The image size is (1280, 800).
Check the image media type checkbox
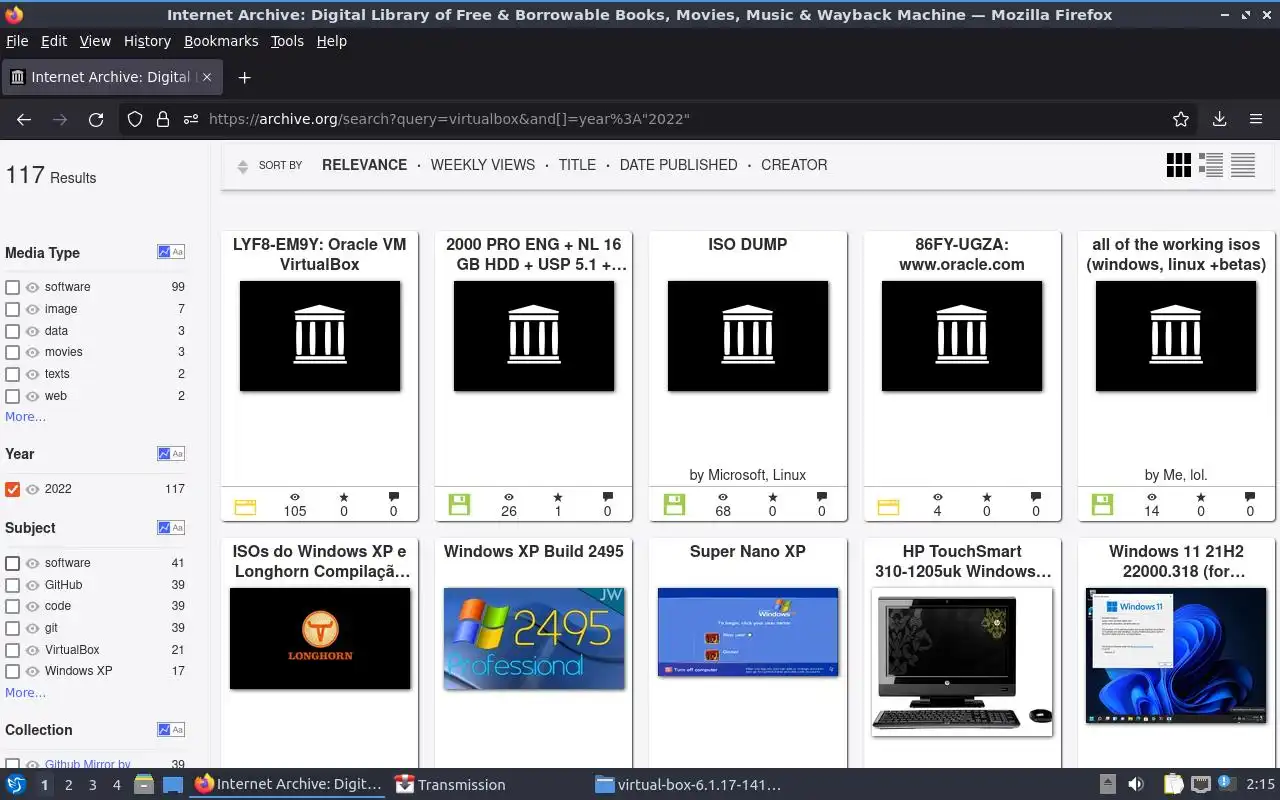(12, 309)
